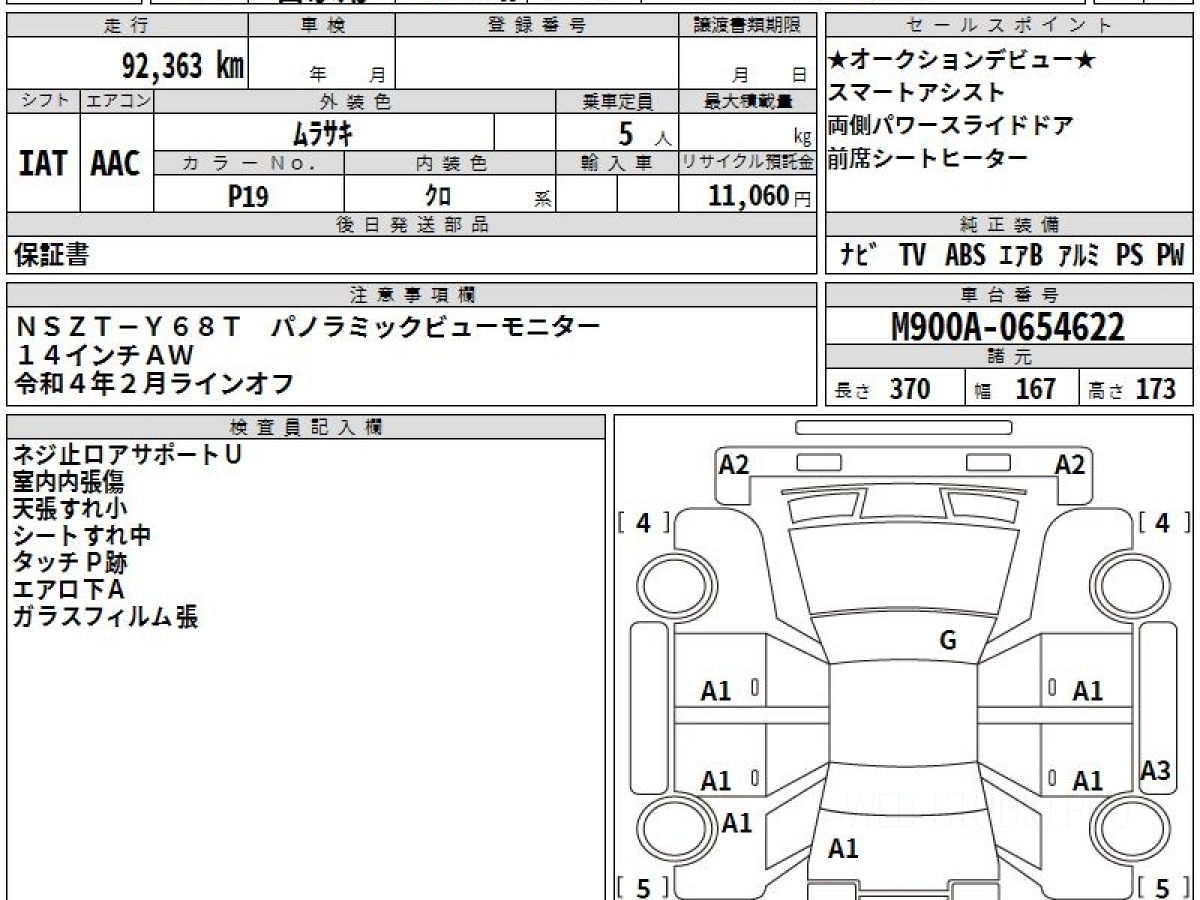Click the 登録番号 header cell
1200x900 pixels.
537,26
